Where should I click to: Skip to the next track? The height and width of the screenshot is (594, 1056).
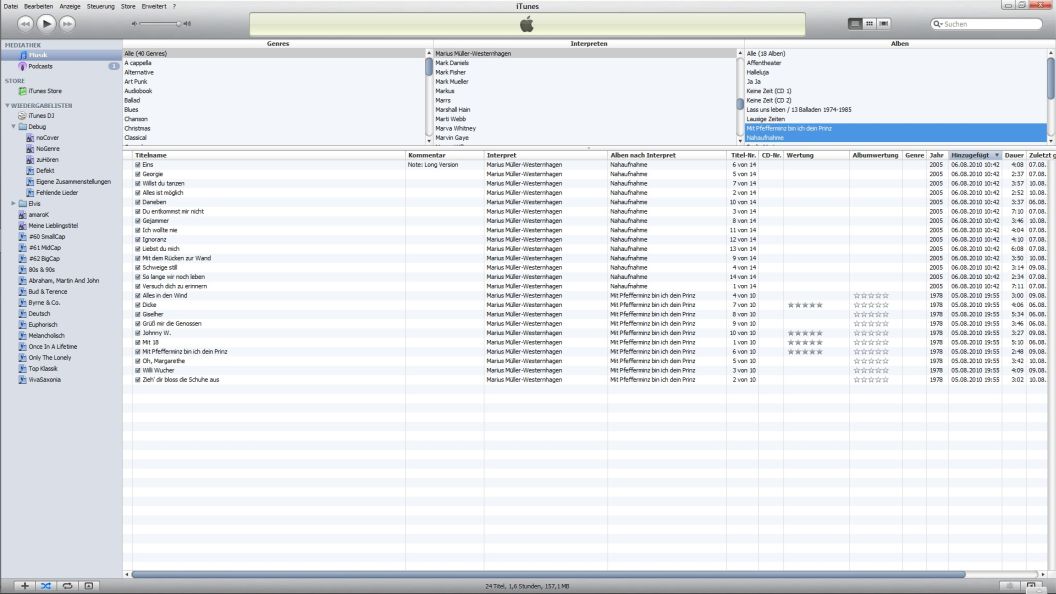(x=67, y=22)
